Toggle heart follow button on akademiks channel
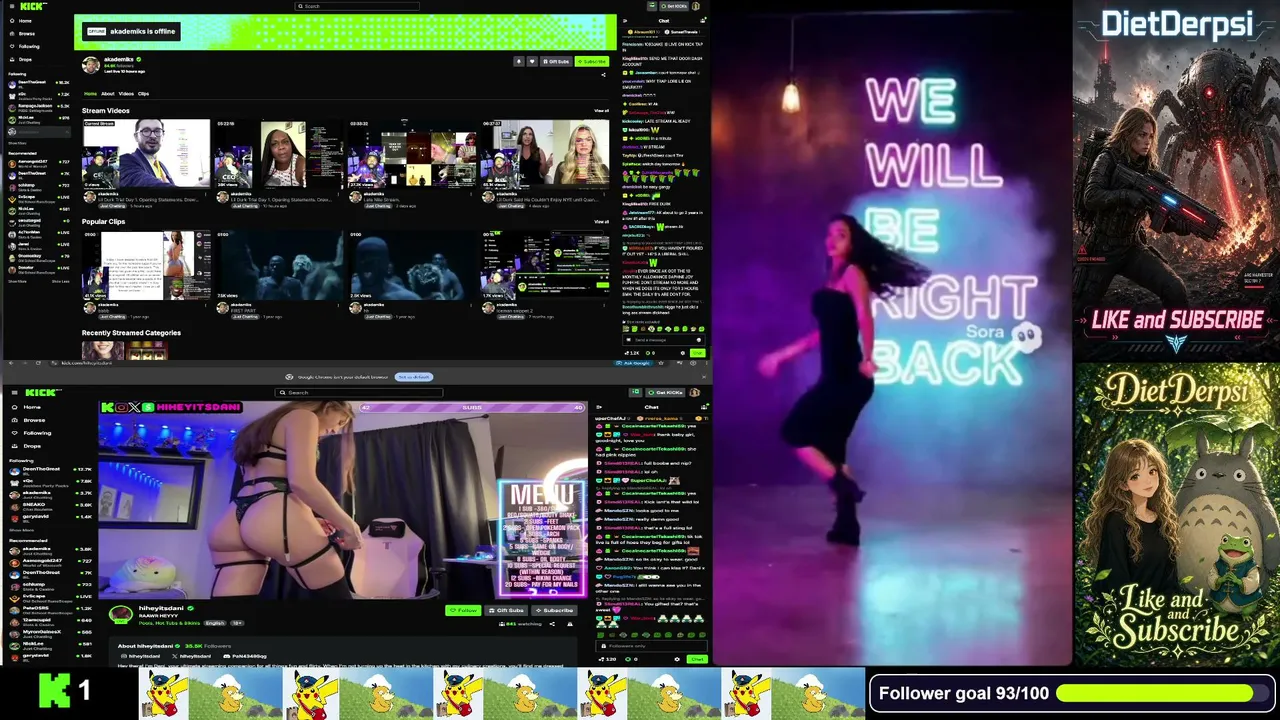Image resolution: width=1280 pixels, height=720 pixels. click(532, 61)
